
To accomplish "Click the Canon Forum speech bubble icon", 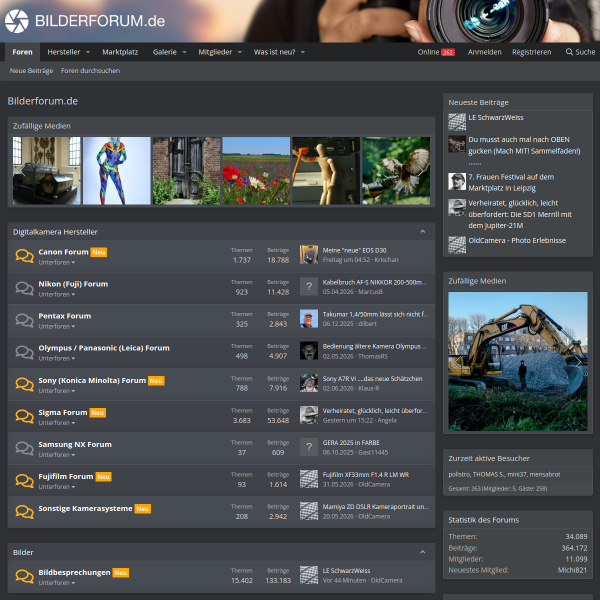I will pyautogui.click(x=24, y=256).
